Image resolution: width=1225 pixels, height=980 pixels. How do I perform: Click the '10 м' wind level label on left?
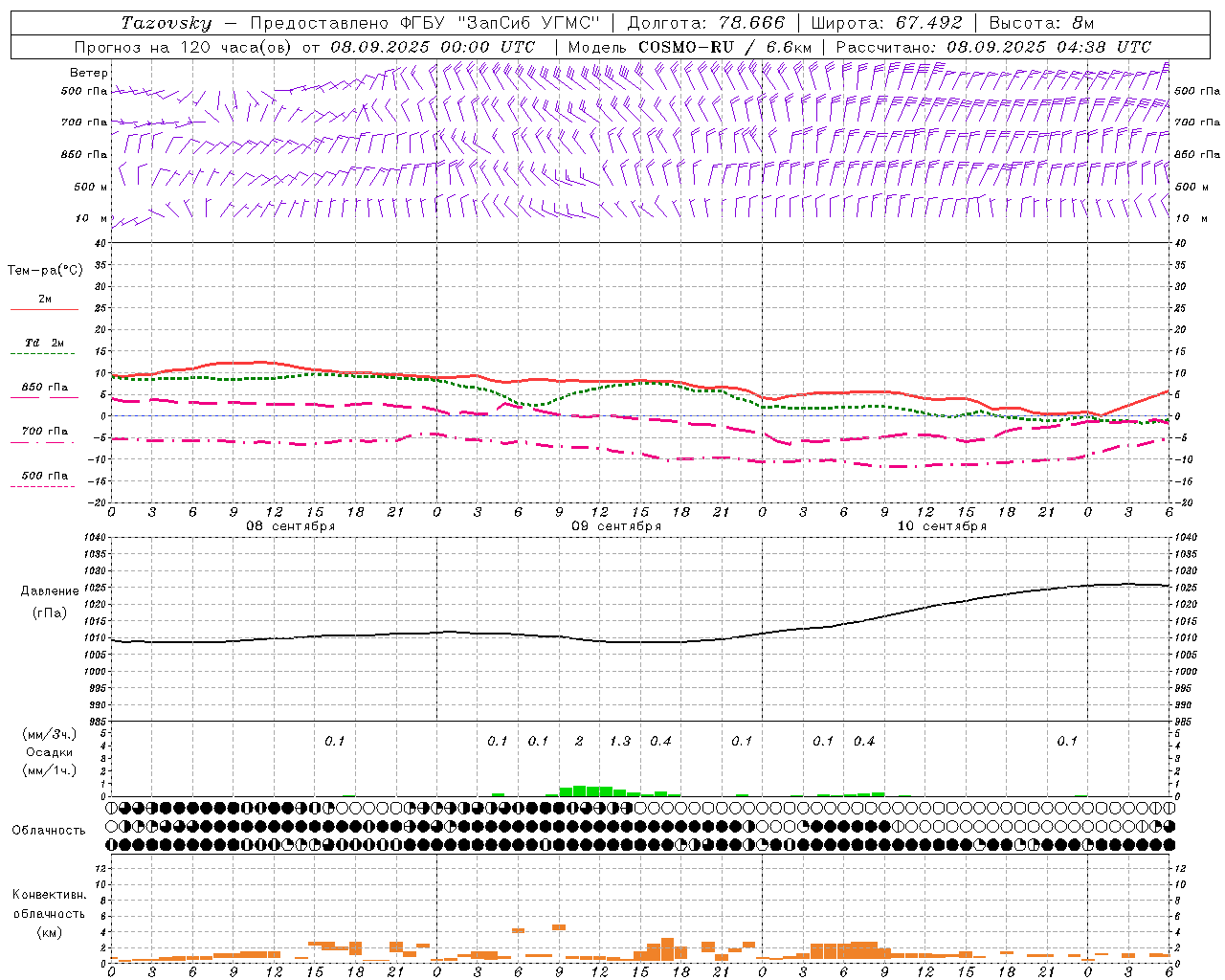click(92, 218)
